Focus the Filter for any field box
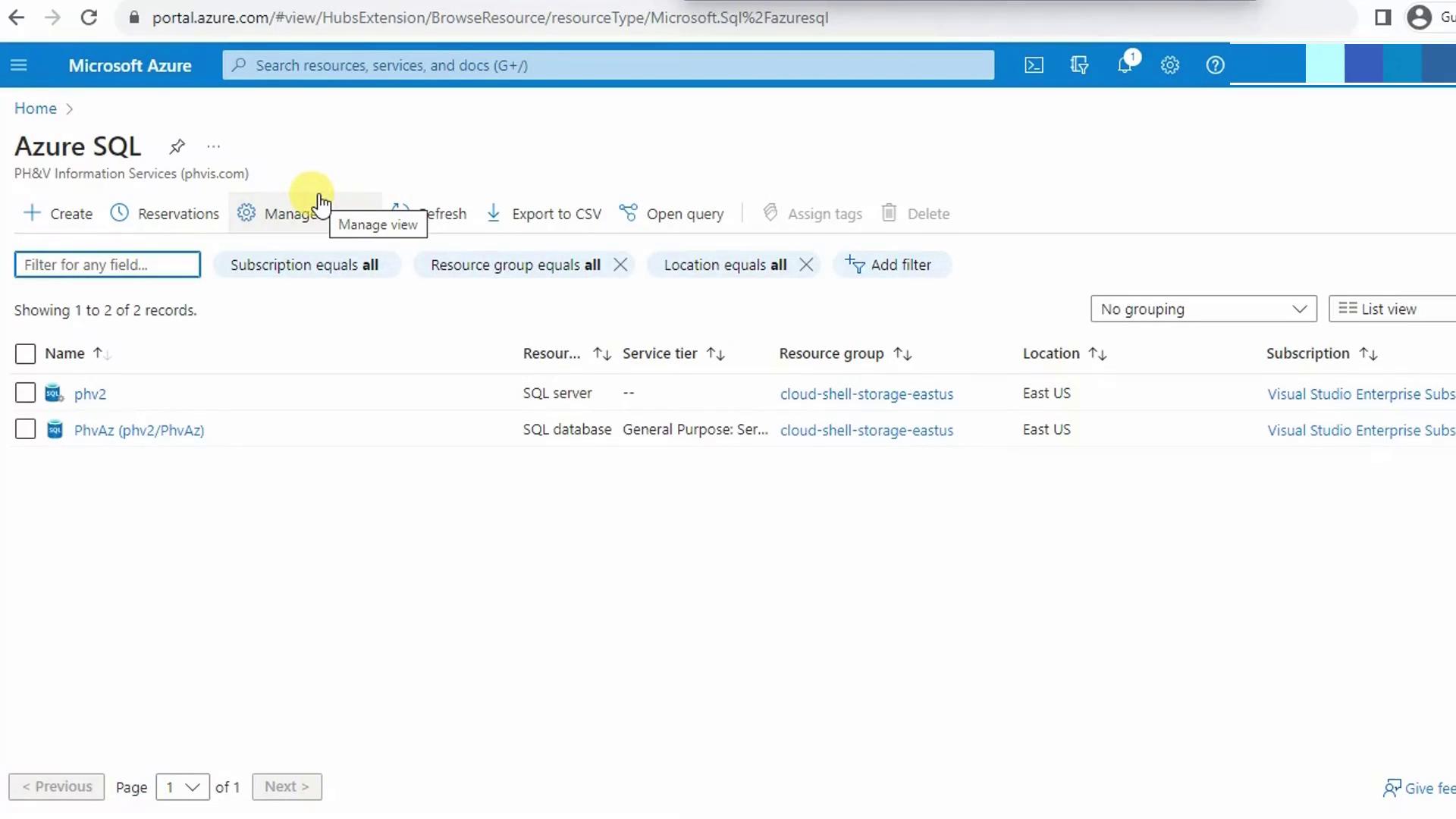This screenshot has width=1456, height=819. pyautogui.click(x=107, y=265)
